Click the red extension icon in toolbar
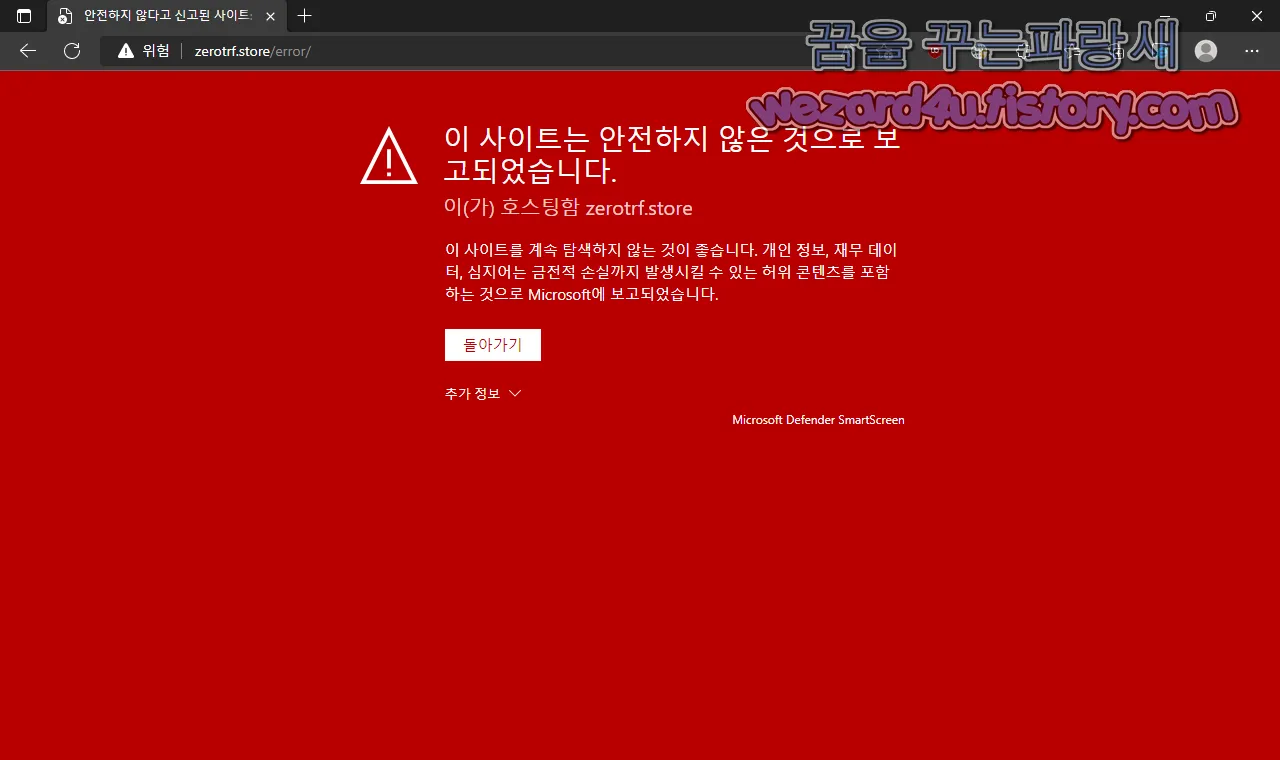Viewport: 1280px width, 760px height. 936,51
